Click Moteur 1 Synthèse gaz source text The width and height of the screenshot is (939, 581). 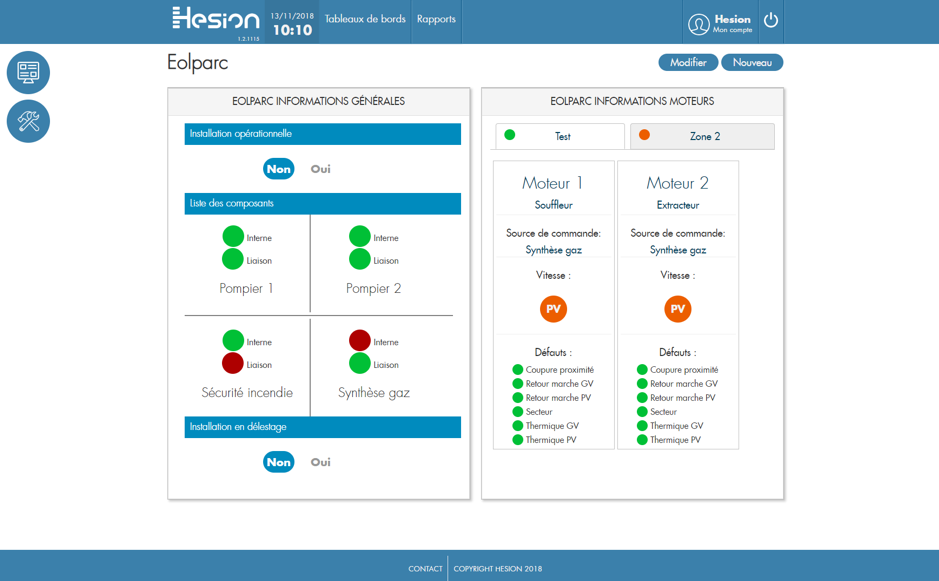553,250
